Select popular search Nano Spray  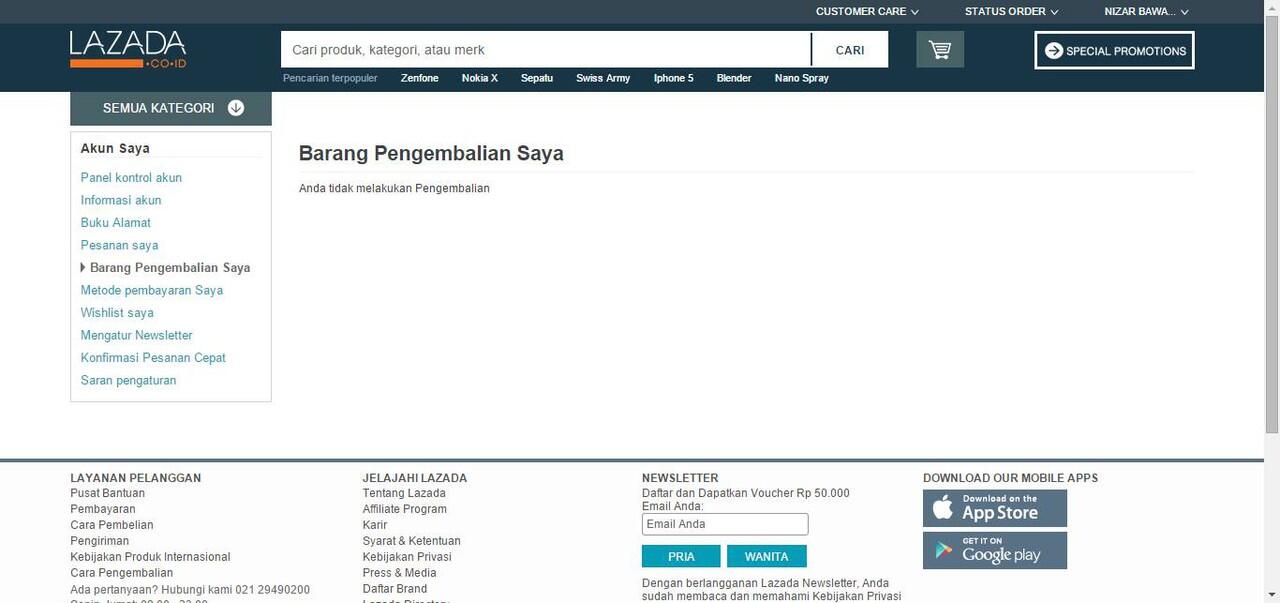tap(802, 78)
